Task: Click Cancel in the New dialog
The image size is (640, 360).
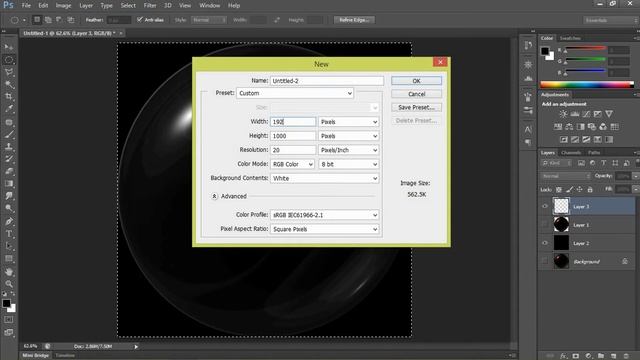Action: [x=416, y=94]
